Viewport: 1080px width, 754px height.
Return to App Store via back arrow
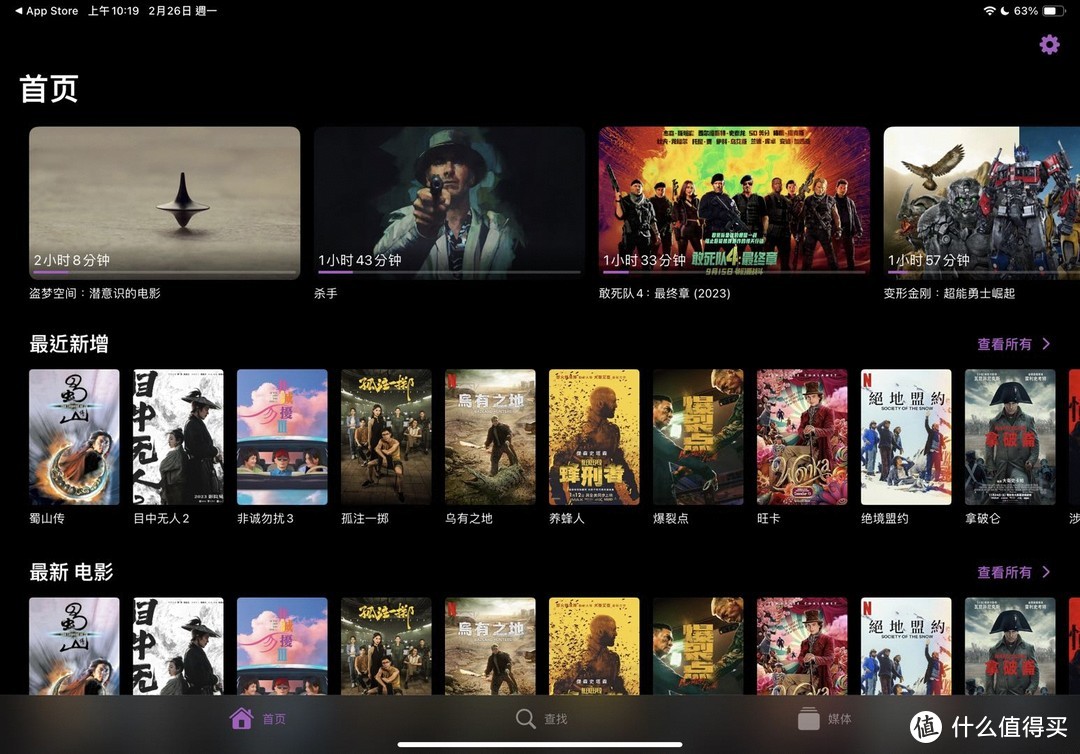point(19,11)
